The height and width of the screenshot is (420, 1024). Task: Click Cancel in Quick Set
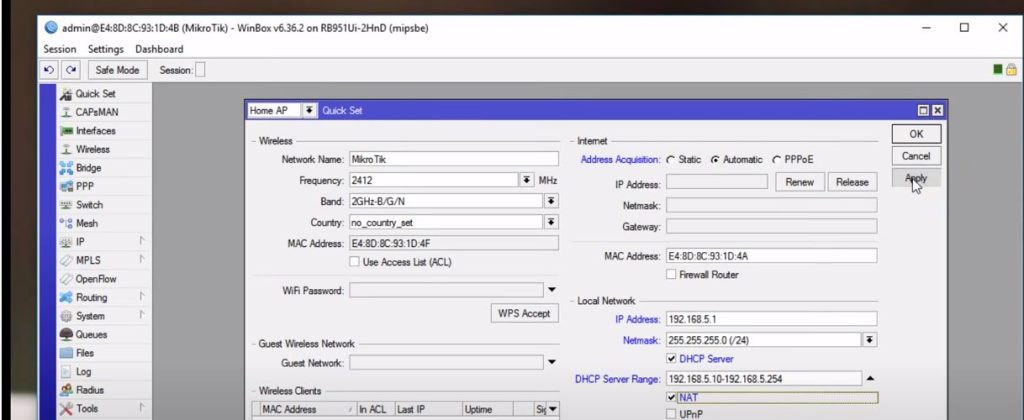pyautogui.click(x=916, y=156)
